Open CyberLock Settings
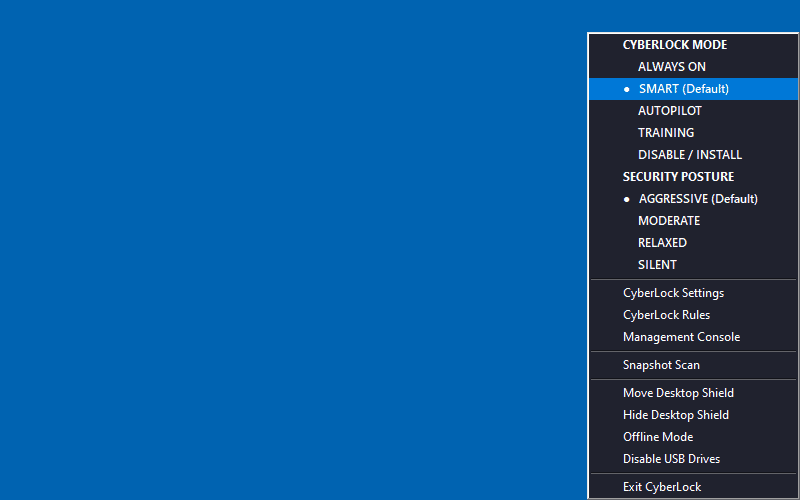 click(x=673, y=293)
